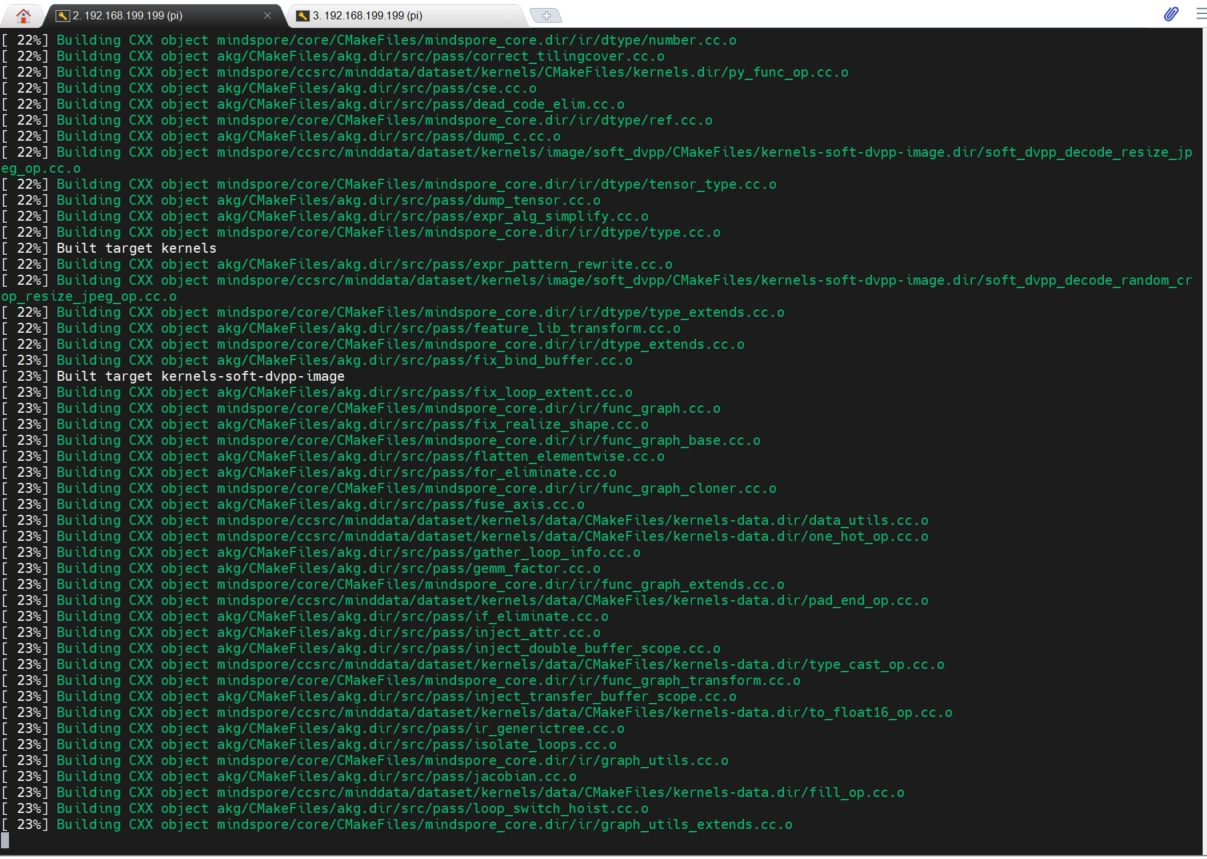Click the line ending in func_graph_cloner.cc.o
The height and width of the screenshot is (859, 1207).
(x=388, y=488)
